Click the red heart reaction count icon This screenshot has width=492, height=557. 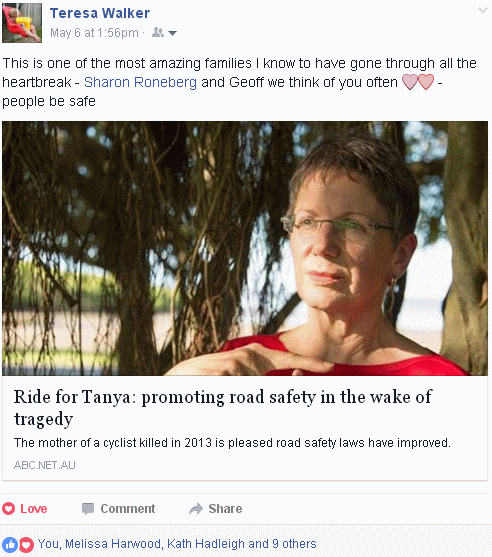pyautogui.click(x=26, y=544)
